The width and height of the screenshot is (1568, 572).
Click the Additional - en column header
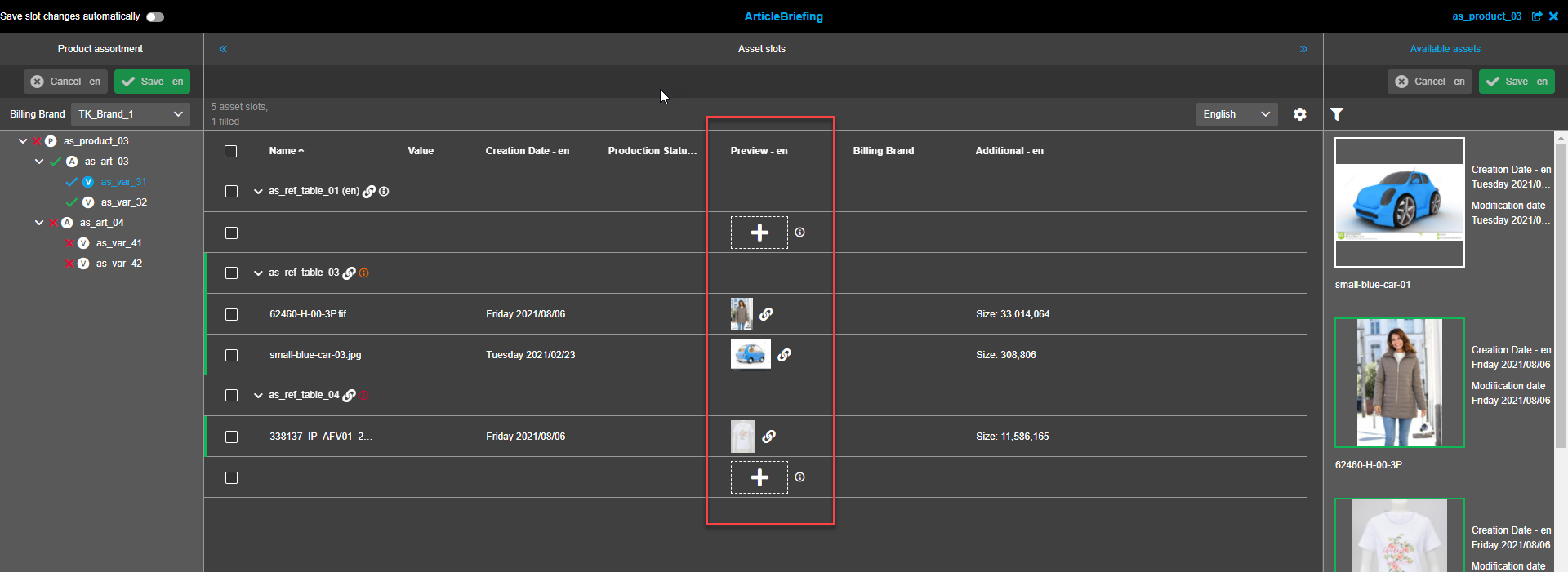pyautogui.click(x=1009, y=151)
